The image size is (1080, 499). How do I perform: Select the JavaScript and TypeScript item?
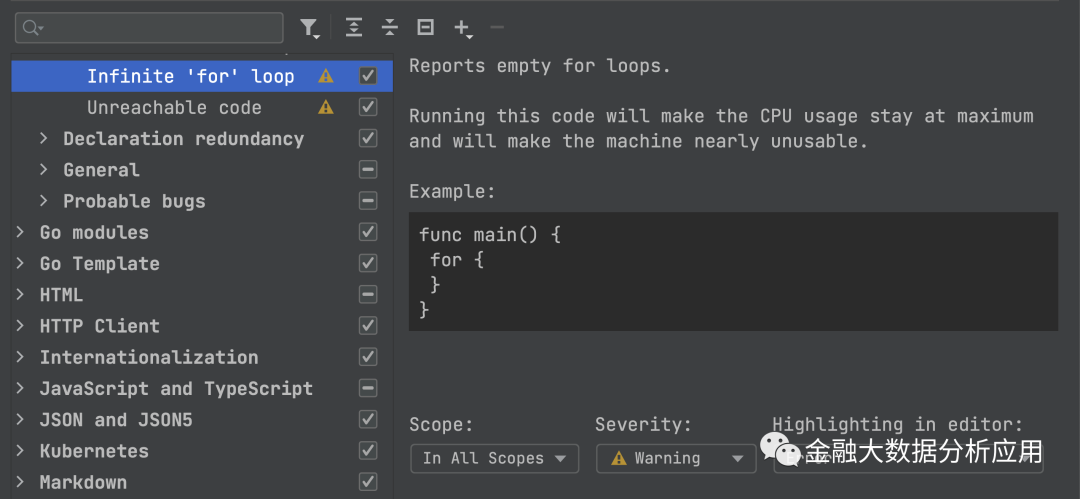[x=176, y=388]
